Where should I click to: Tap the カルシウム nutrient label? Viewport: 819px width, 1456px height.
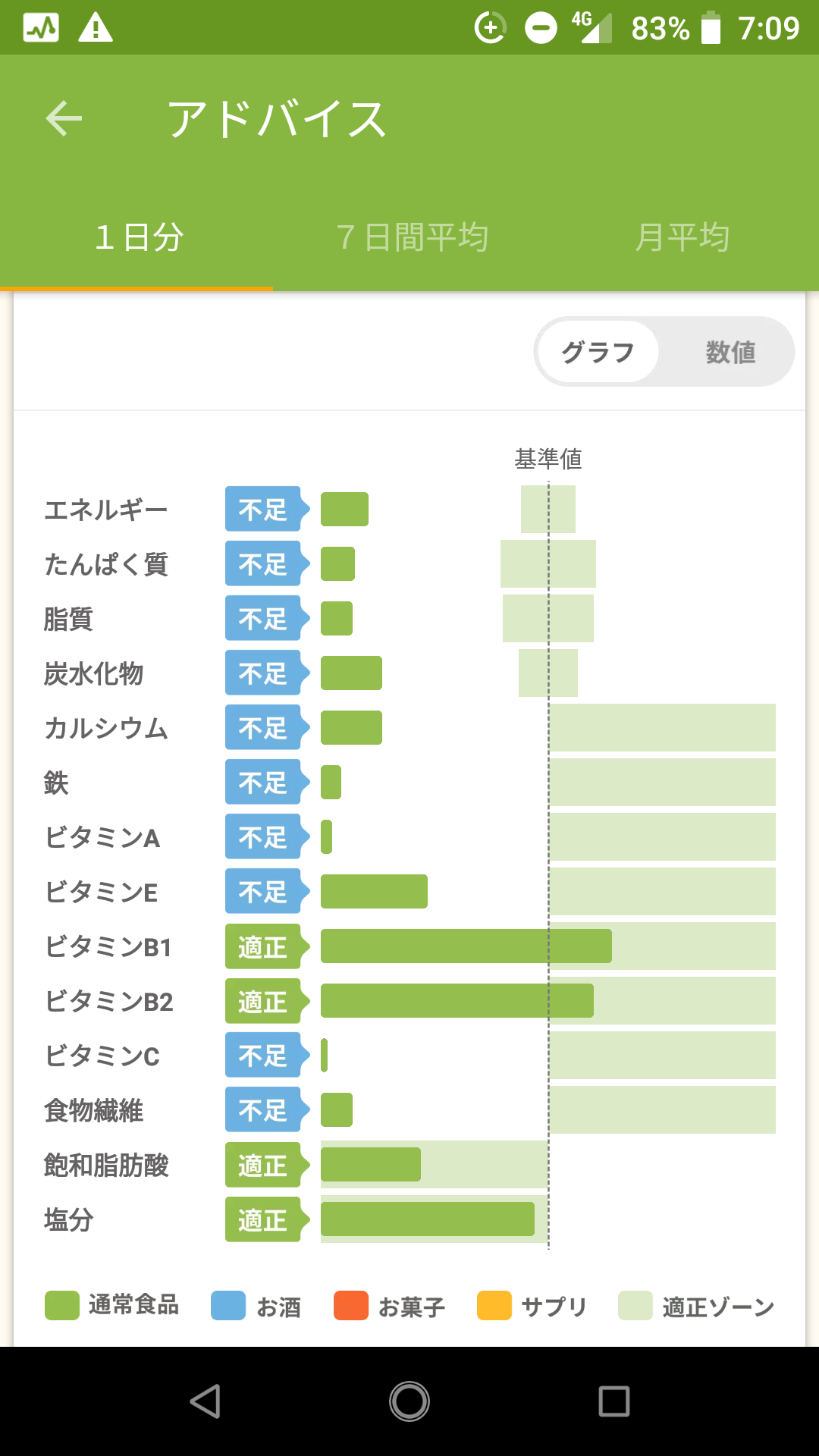[106, 728]
